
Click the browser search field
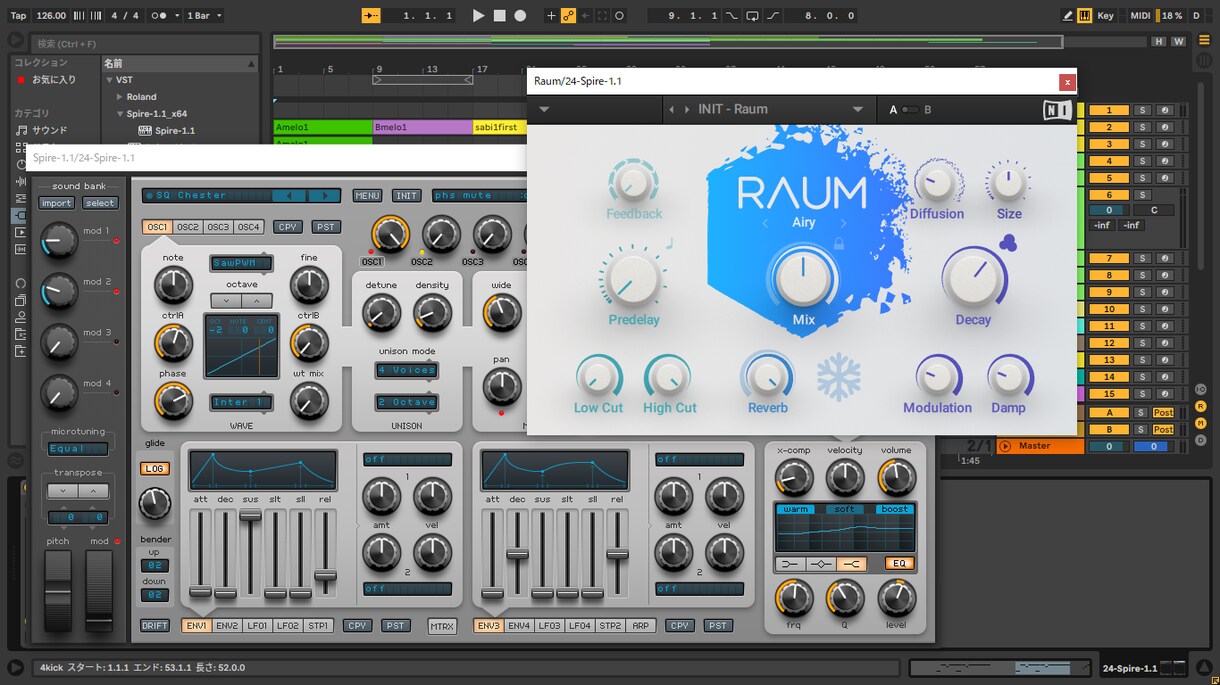[x=144, y=44]
